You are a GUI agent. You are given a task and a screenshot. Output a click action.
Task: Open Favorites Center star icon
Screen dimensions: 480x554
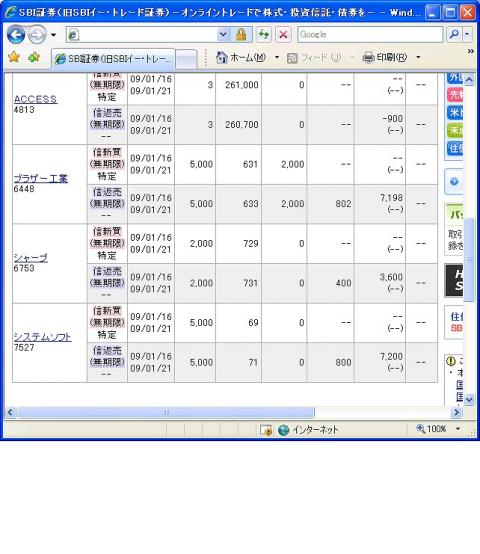[14, 57]
